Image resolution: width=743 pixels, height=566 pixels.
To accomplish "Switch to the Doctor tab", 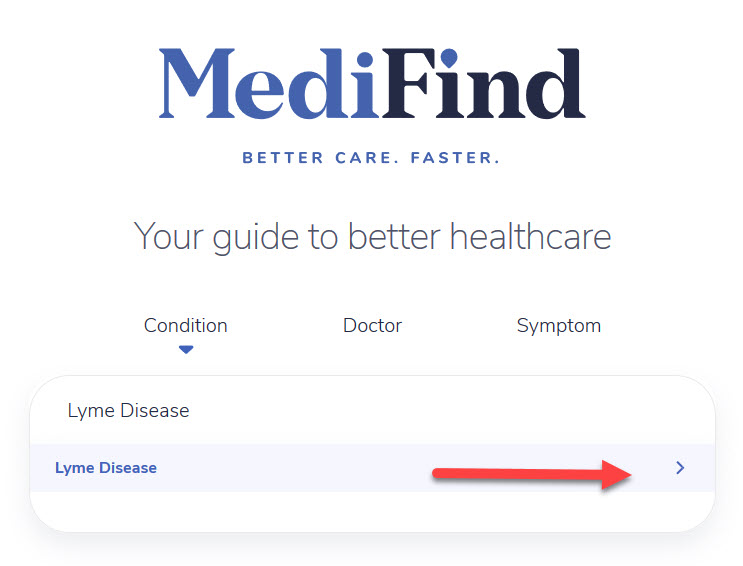I will point(372,326).
